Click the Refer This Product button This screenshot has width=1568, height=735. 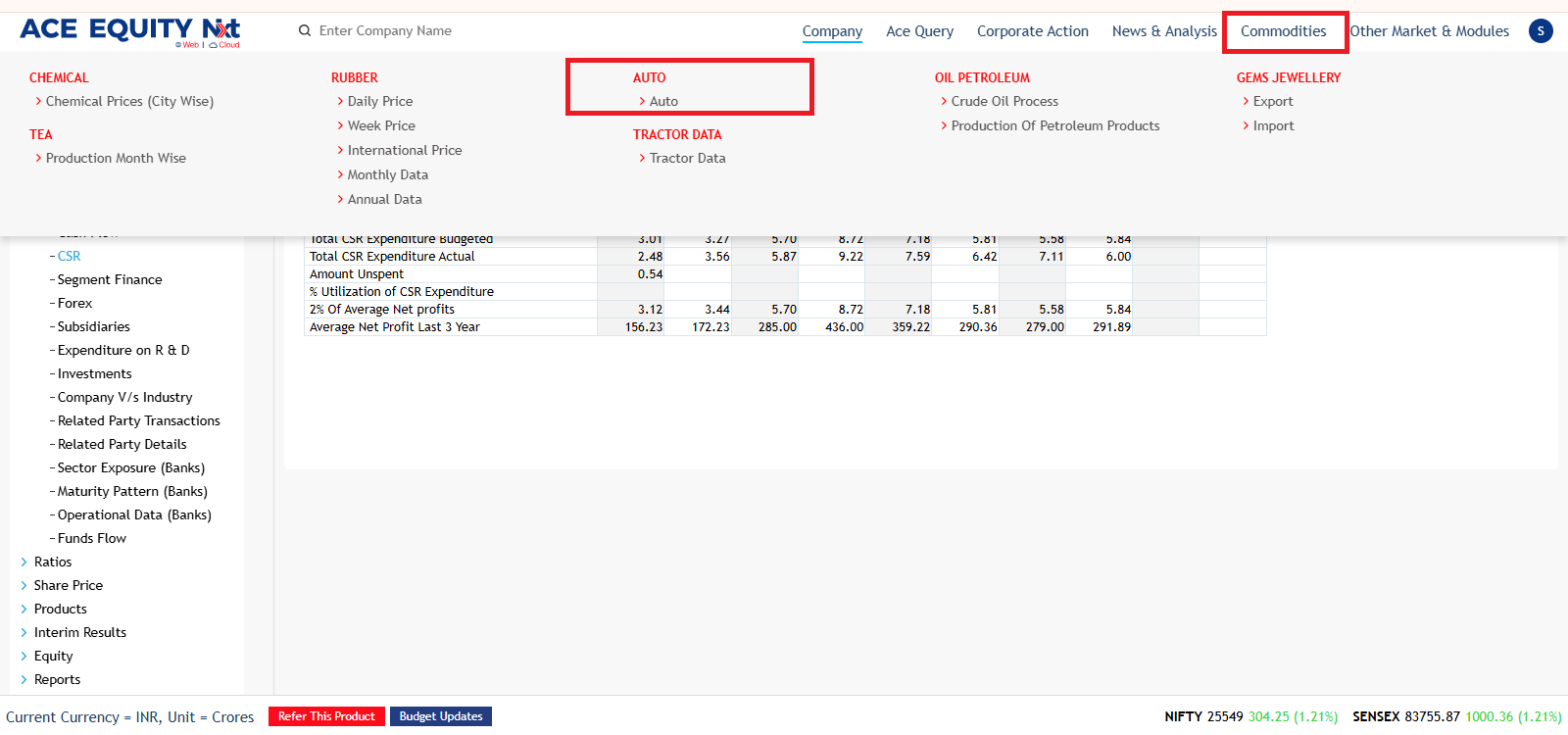point(326,716)
